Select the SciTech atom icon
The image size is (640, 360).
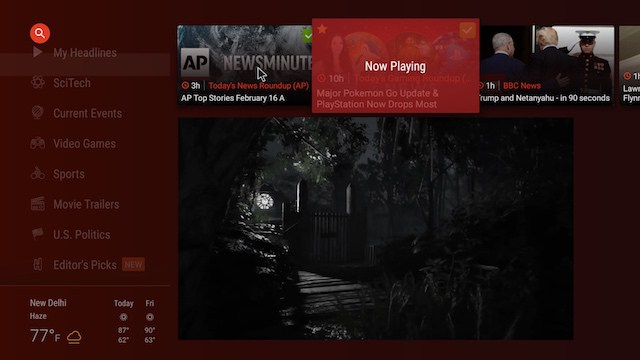pos(38,82)
